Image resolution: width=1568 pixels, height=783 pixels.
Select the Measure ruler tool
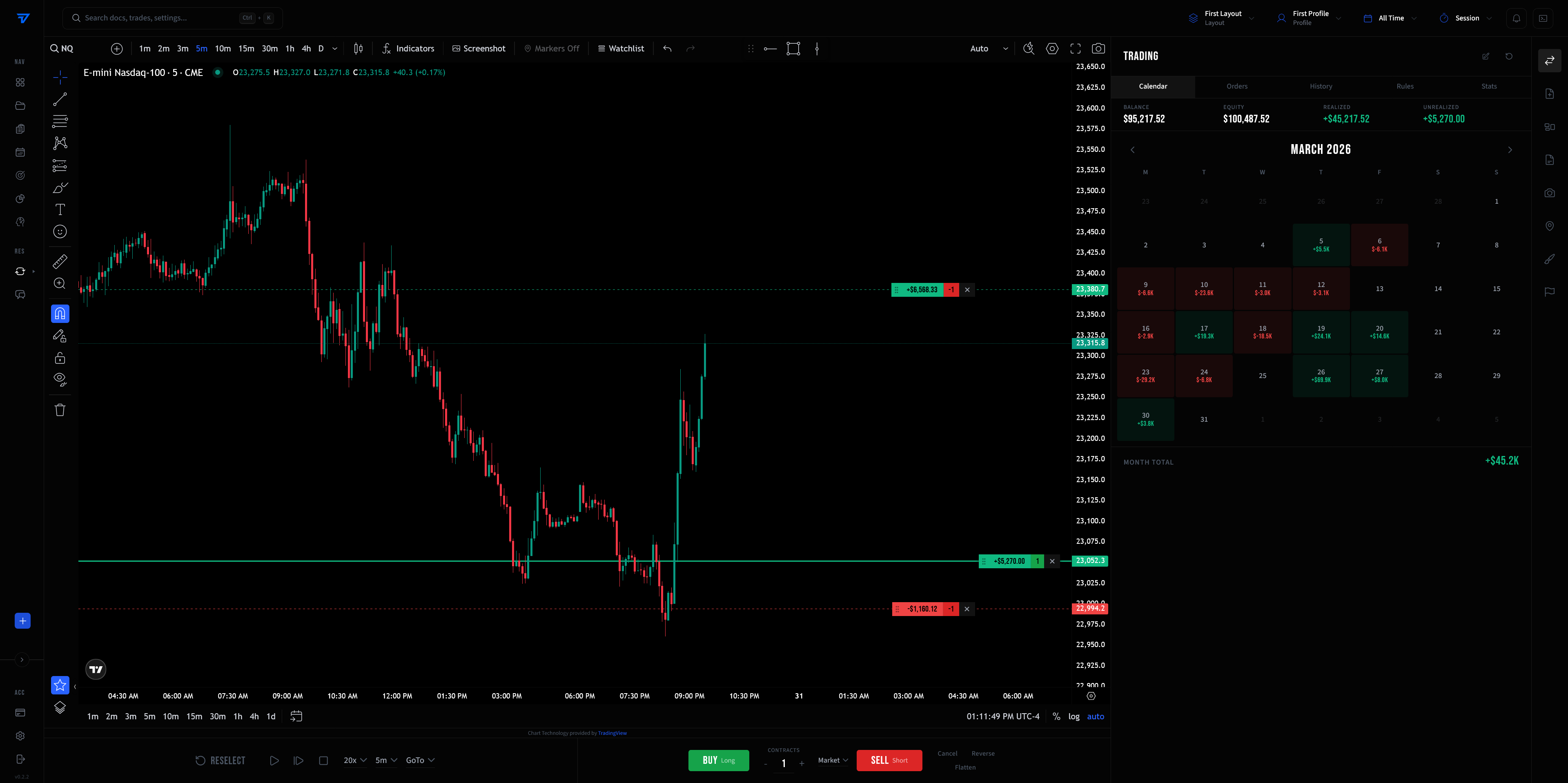[60, 262]
